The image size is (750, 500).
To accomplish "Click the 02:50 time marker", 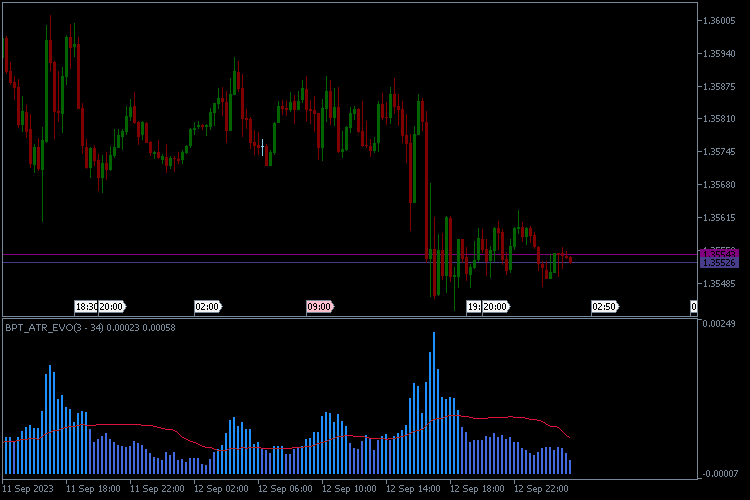I will (605, 307).
